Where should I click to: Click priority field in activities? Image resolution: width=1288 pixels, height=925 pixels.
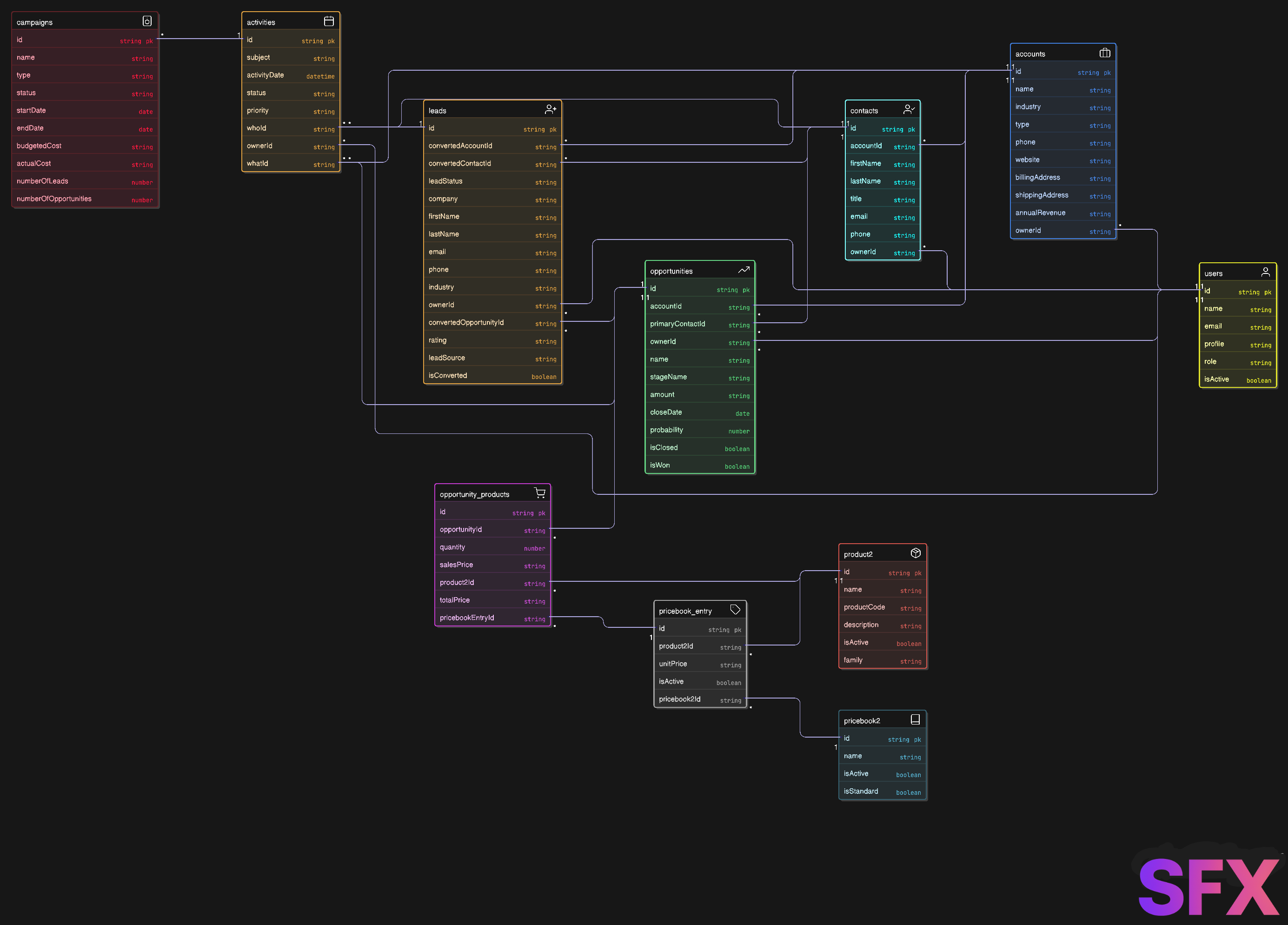291,110
